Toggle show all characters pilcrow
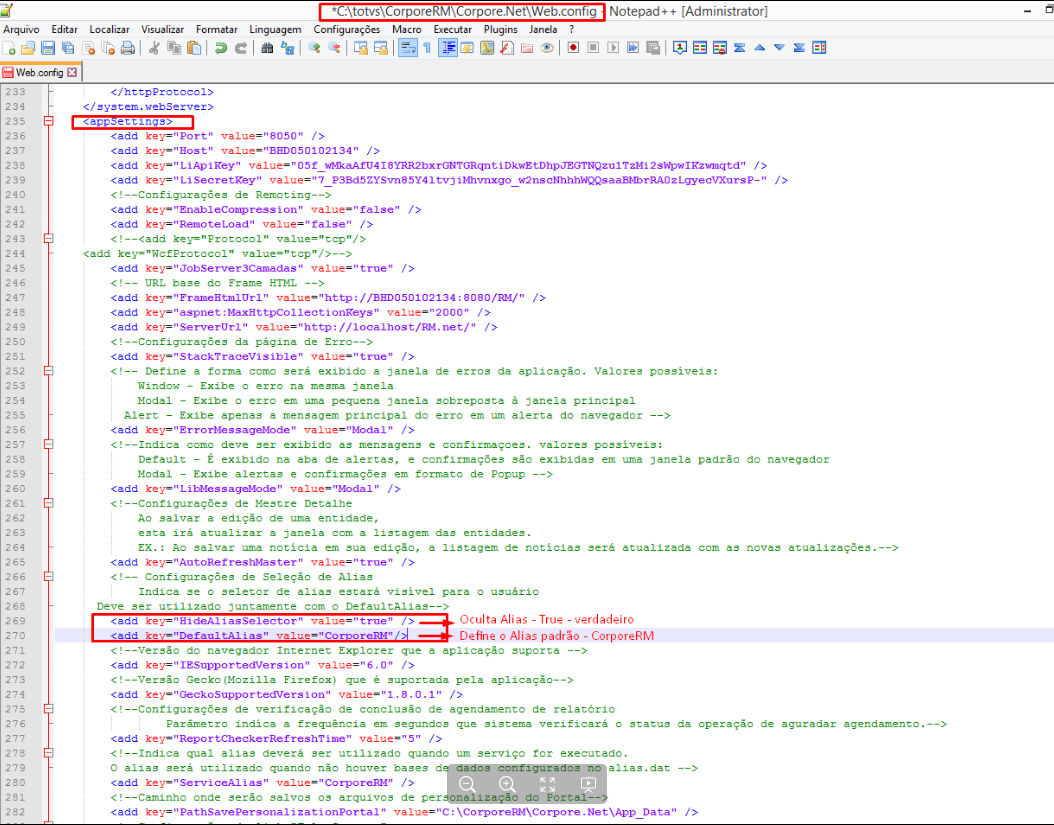Image resolution: width=1054 pixels, height=825 pixels. pyautogui.click(x=427, y=48)
